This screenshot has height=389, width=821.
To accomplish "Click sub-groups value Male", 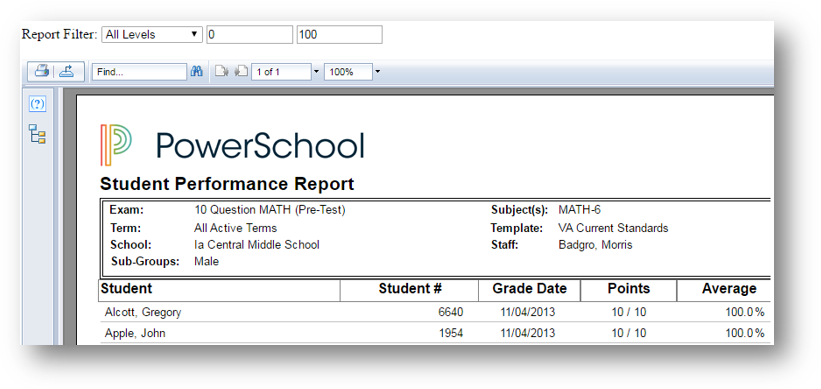I will pyautogui.click(x=206, y=262).
